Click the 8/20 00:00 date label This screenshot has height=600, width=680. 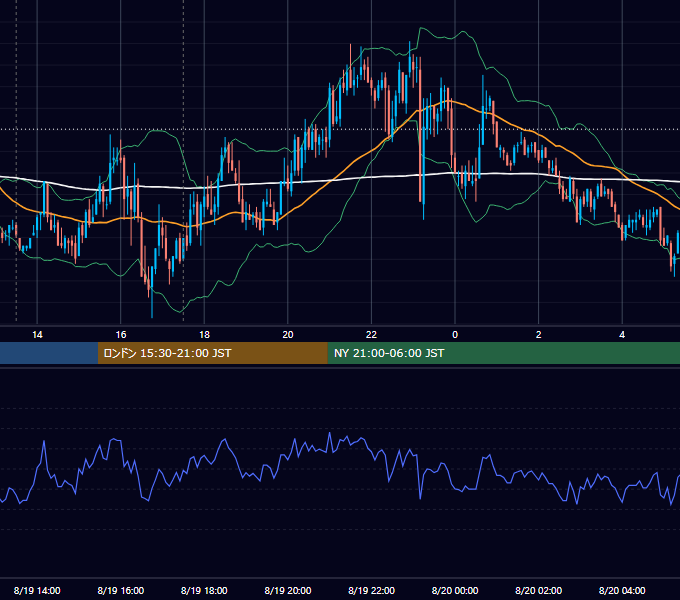pos(455,590)
